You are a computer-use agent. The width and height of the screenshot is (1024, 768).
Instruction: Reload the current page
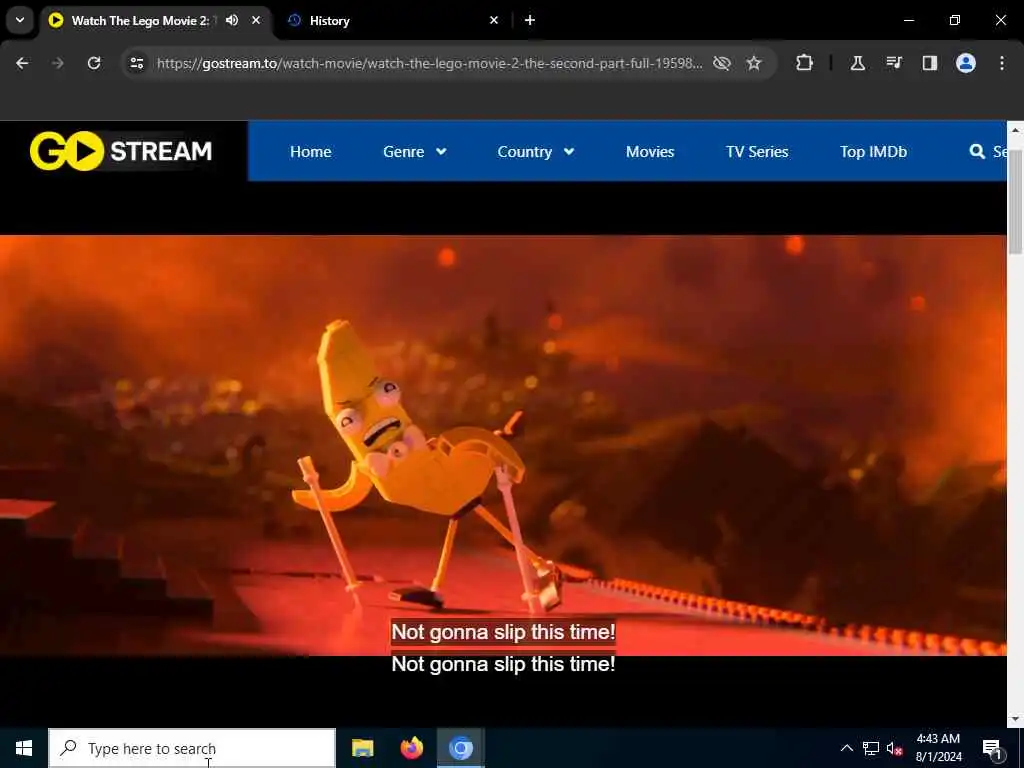click(94, 63)
